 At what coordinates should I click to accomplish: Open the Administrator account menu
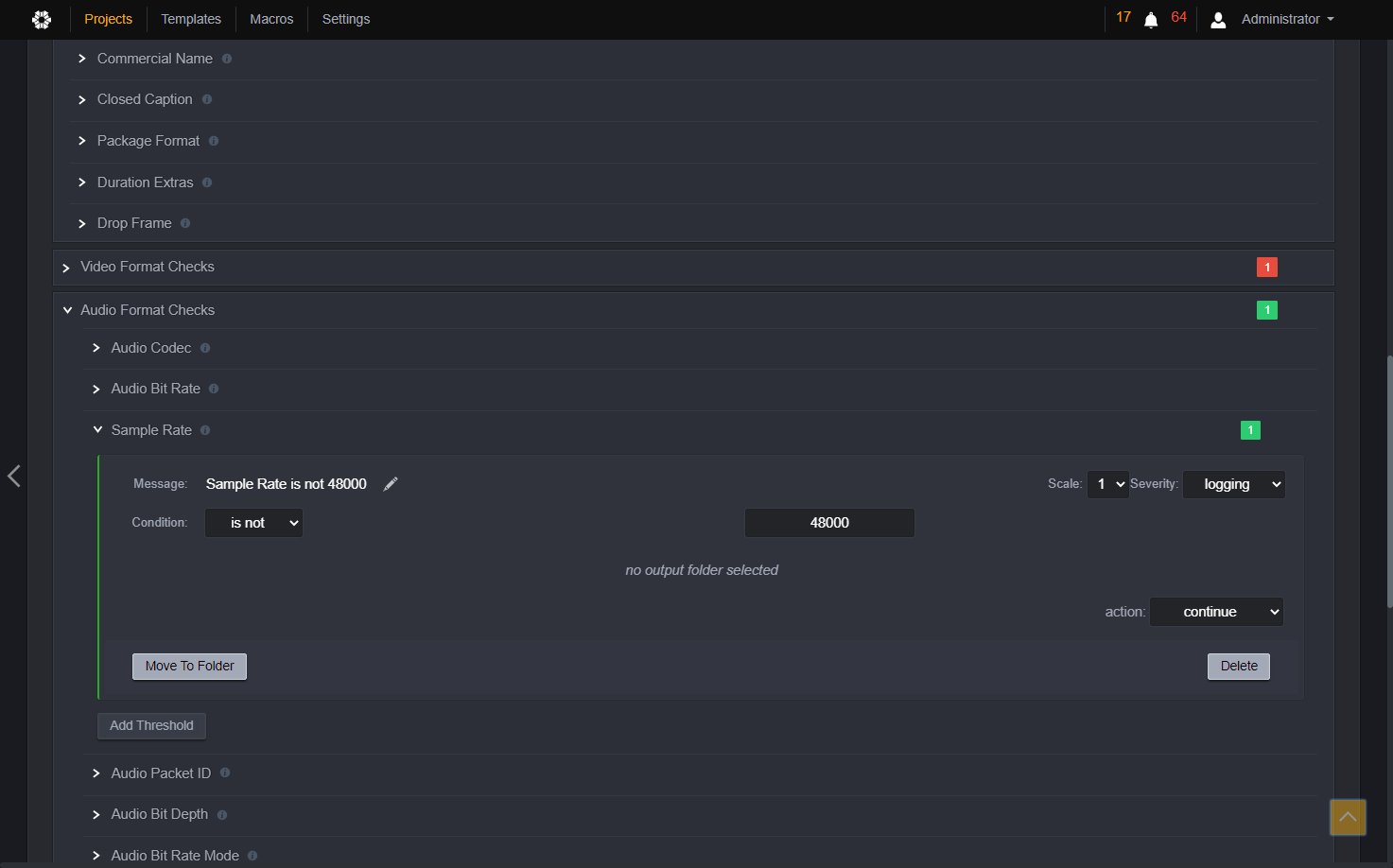click(x=1287, y=19)
